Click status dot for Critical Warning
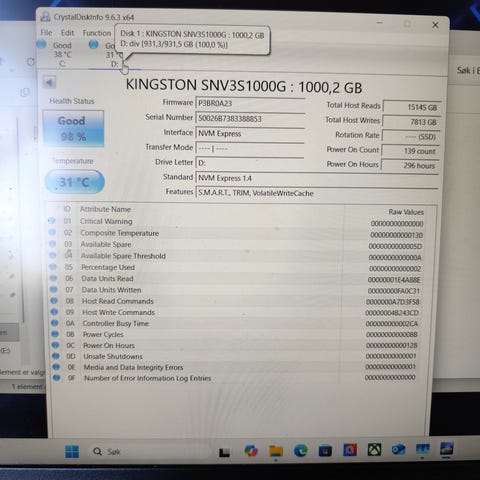The image size is (480, 480). point(52,221)
